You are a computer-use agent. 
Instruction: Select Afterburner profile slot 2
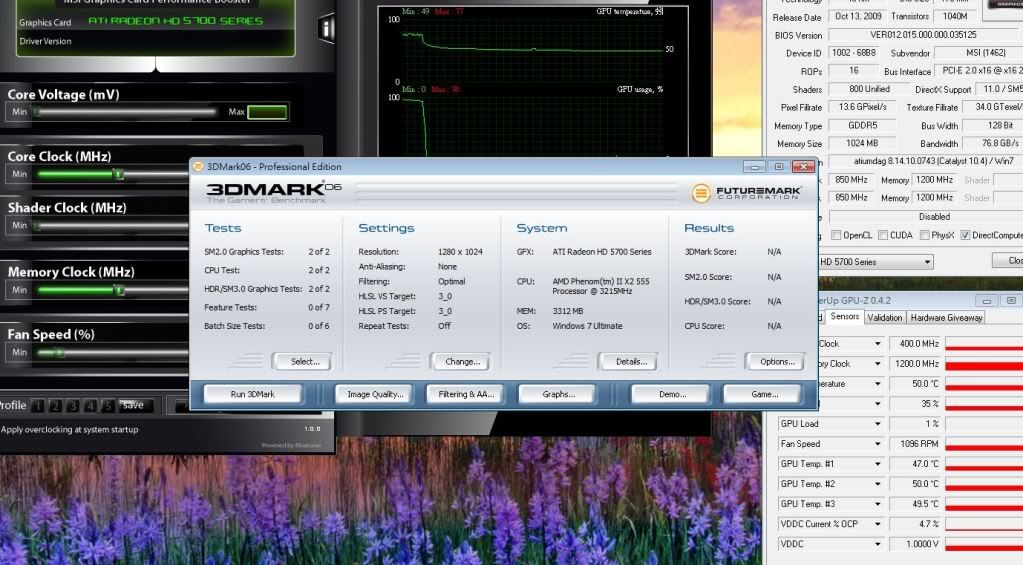pos(55,406)
